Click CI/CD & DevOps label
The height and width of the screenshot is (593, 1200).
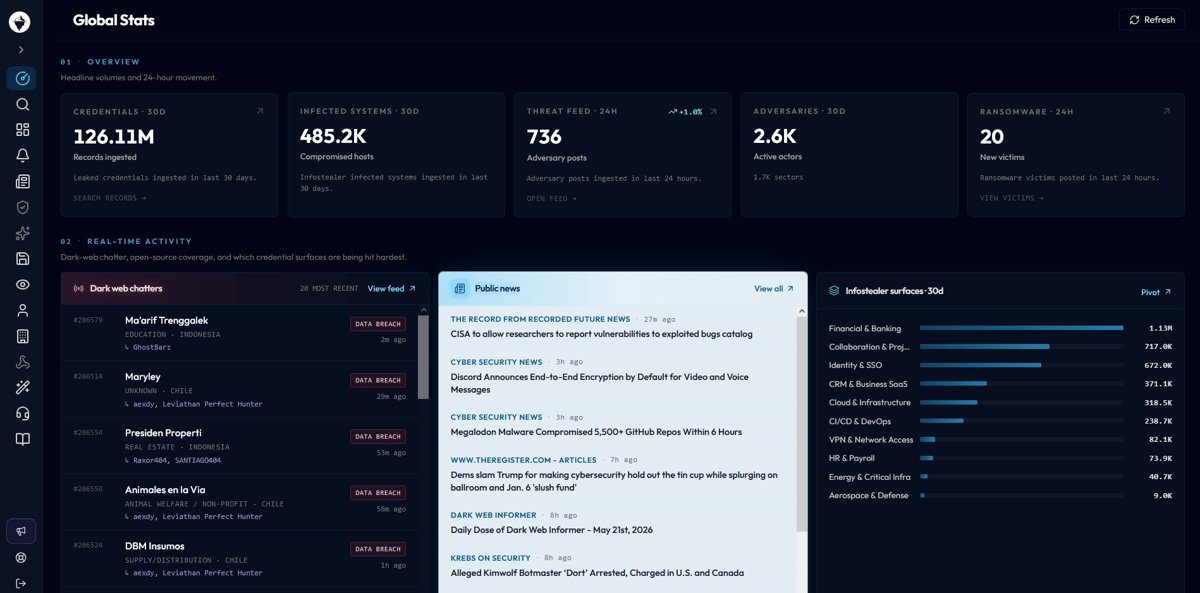tap(860, 421)
